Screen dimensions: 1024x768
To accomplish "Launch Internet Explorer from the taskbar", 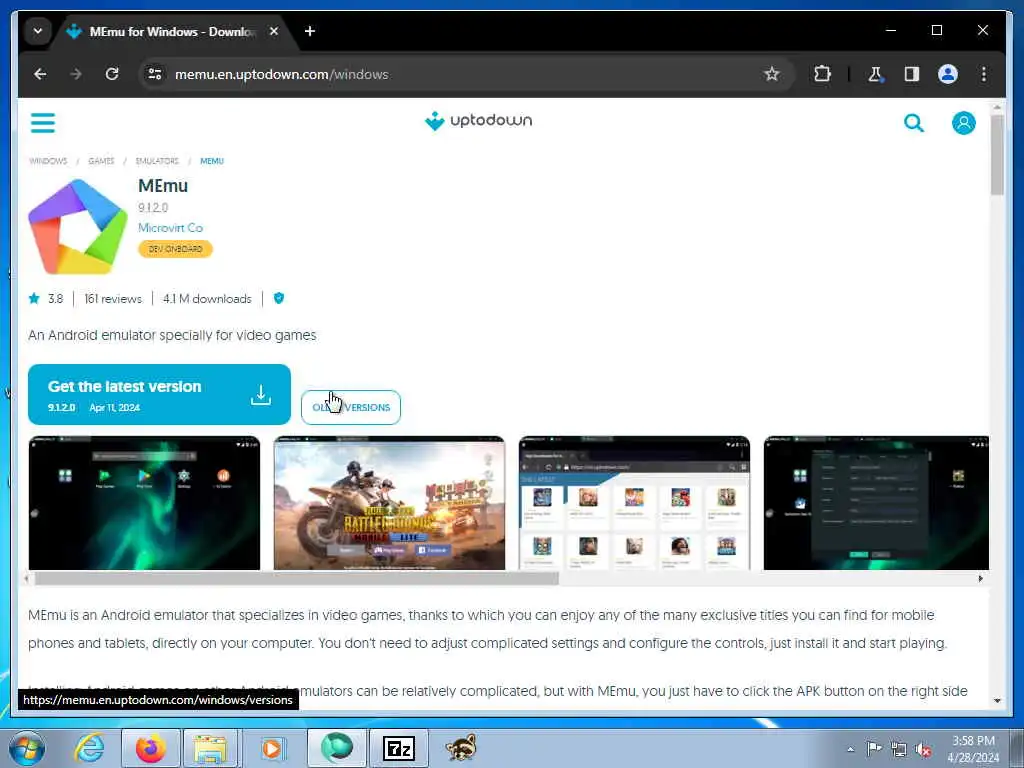I will click(89, 748).
